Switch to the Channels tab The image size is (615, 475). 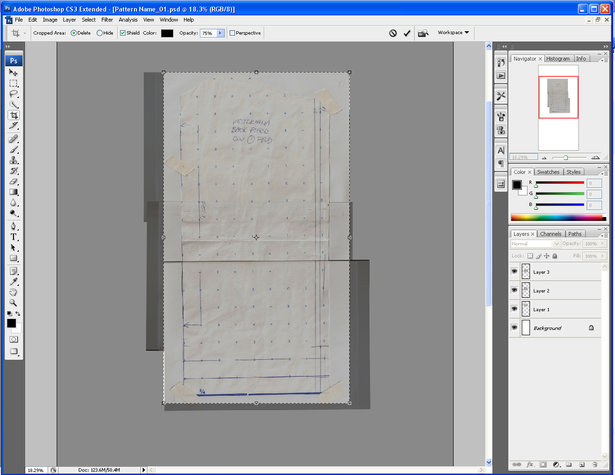tap(550, 234)
